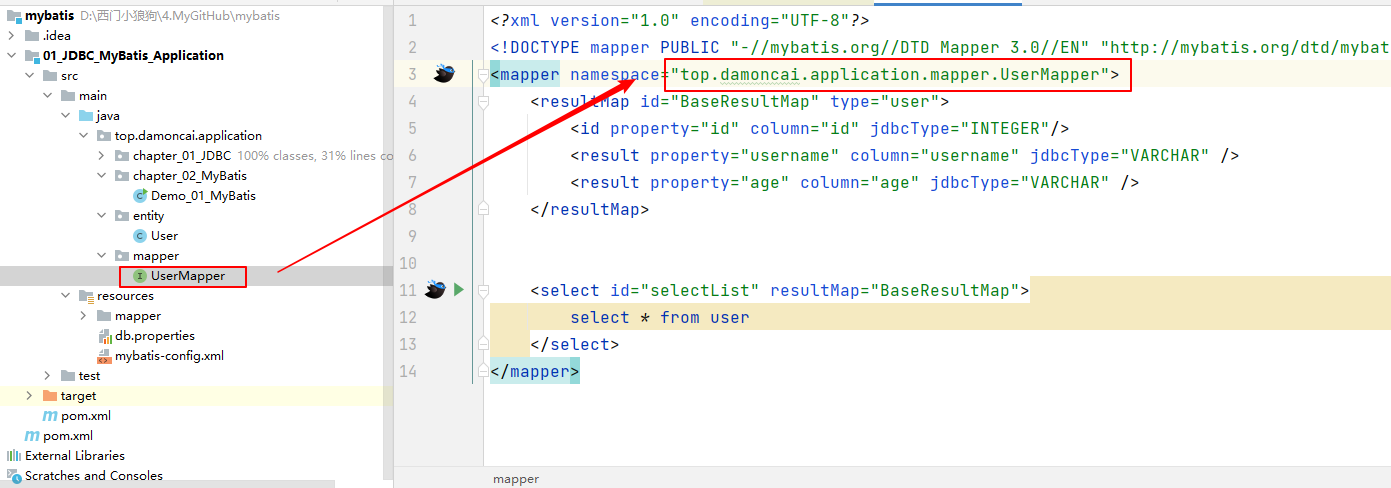The width and height of the screenshot is (1391, 488).
Task: Click the mapper breadcrumb at editor bottom
Action: tap(516, 479)
